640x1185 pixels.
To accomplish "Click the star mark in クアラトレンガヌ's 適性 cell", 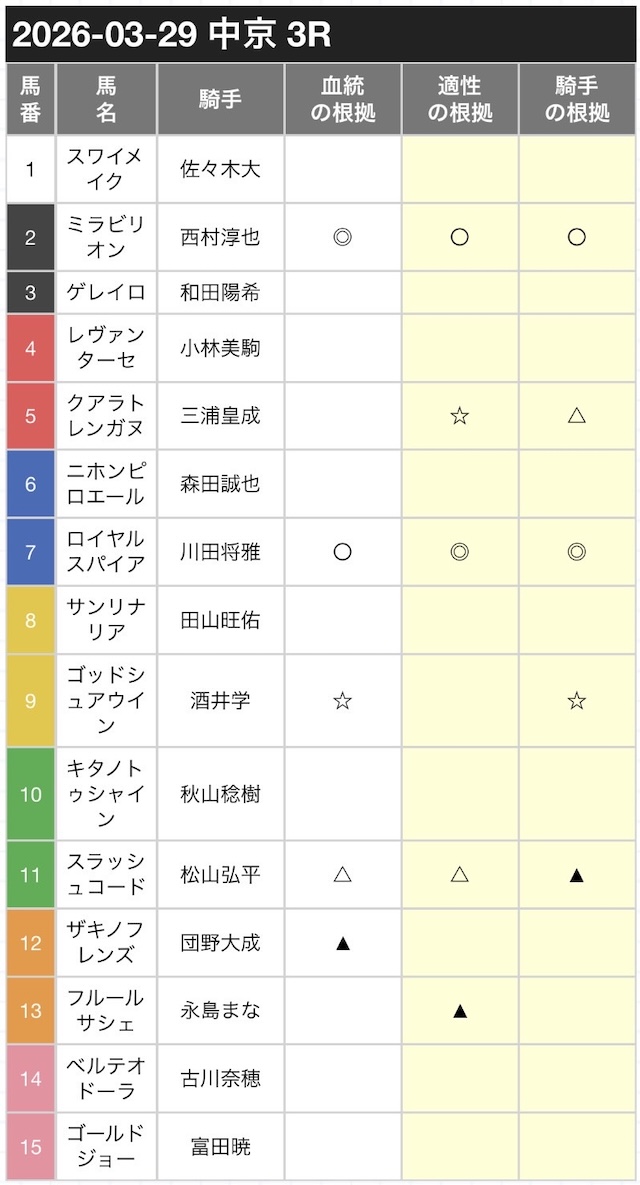I will click(460, 416).
